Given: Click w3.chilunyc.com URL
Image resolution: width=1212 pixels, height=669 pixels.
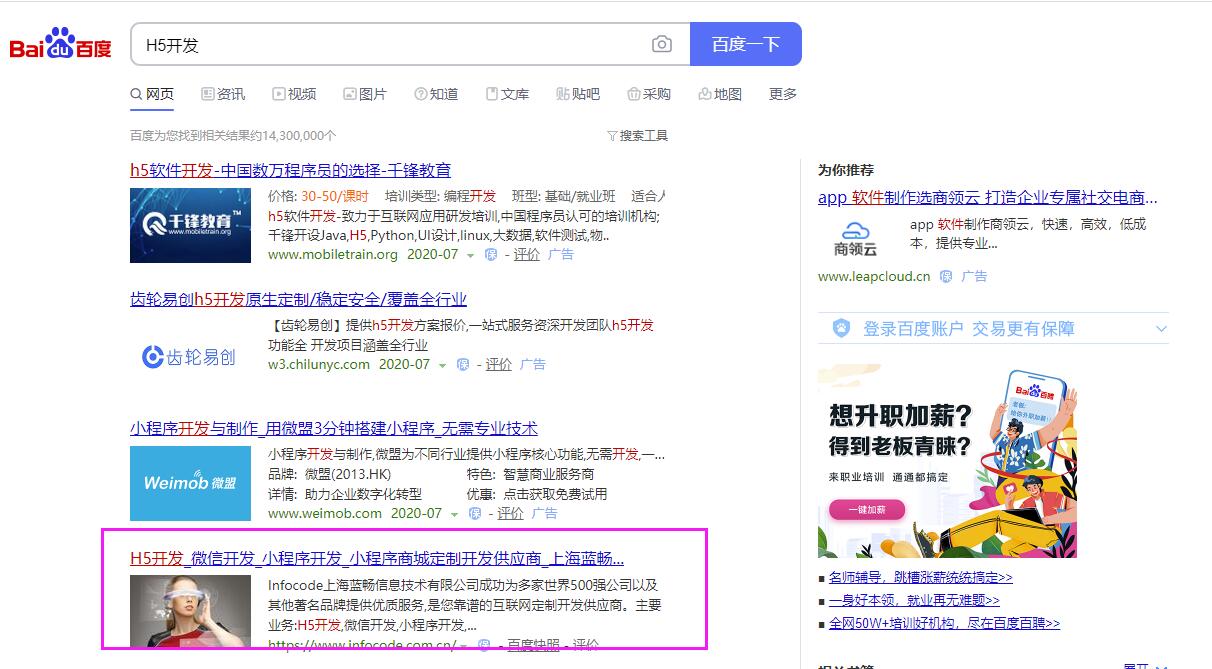Looking at the screenshot, I should [x=319, y=364].
